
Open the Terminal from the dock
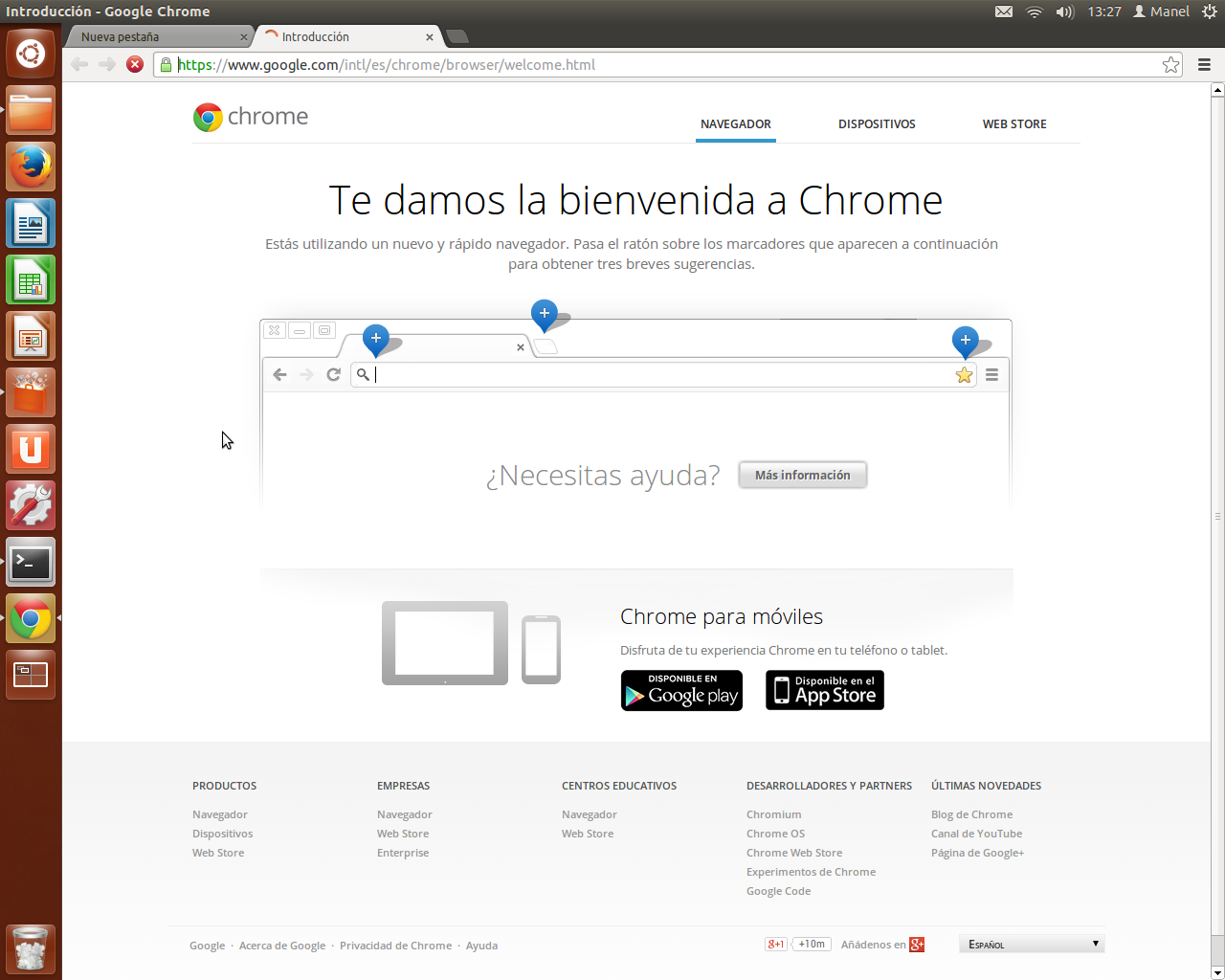30,563
